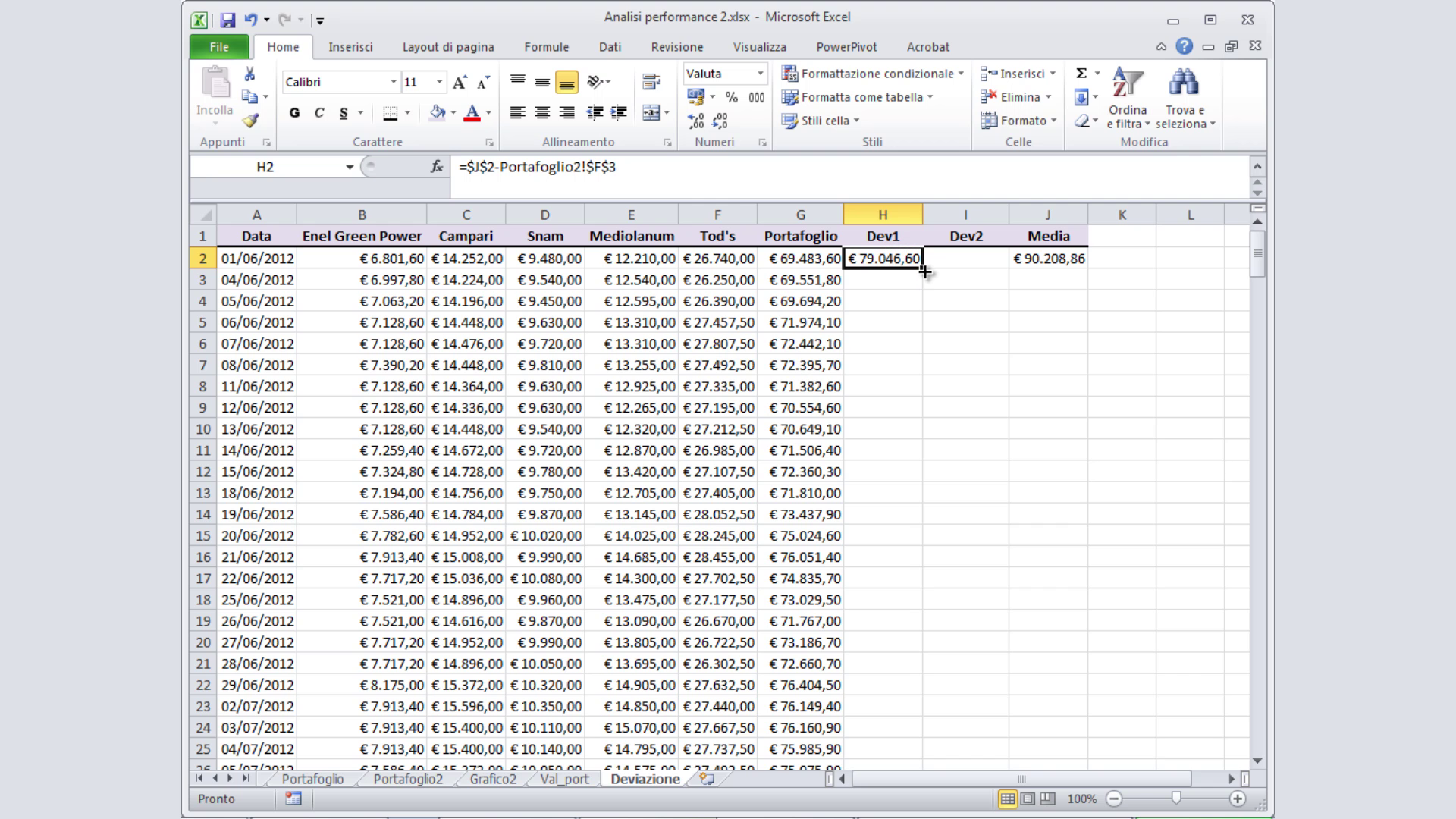Toggle bottom vertical alignment
1456x819 pixels.
[x=566, y=82]
